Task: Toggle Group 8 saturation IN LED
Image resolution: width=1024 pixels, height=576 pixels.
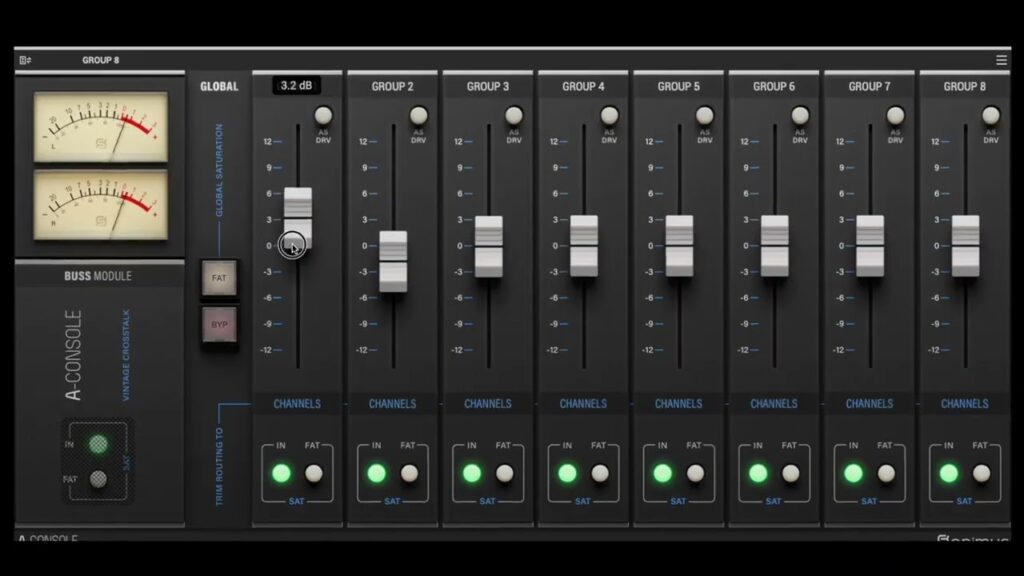Action: (949, 473)
